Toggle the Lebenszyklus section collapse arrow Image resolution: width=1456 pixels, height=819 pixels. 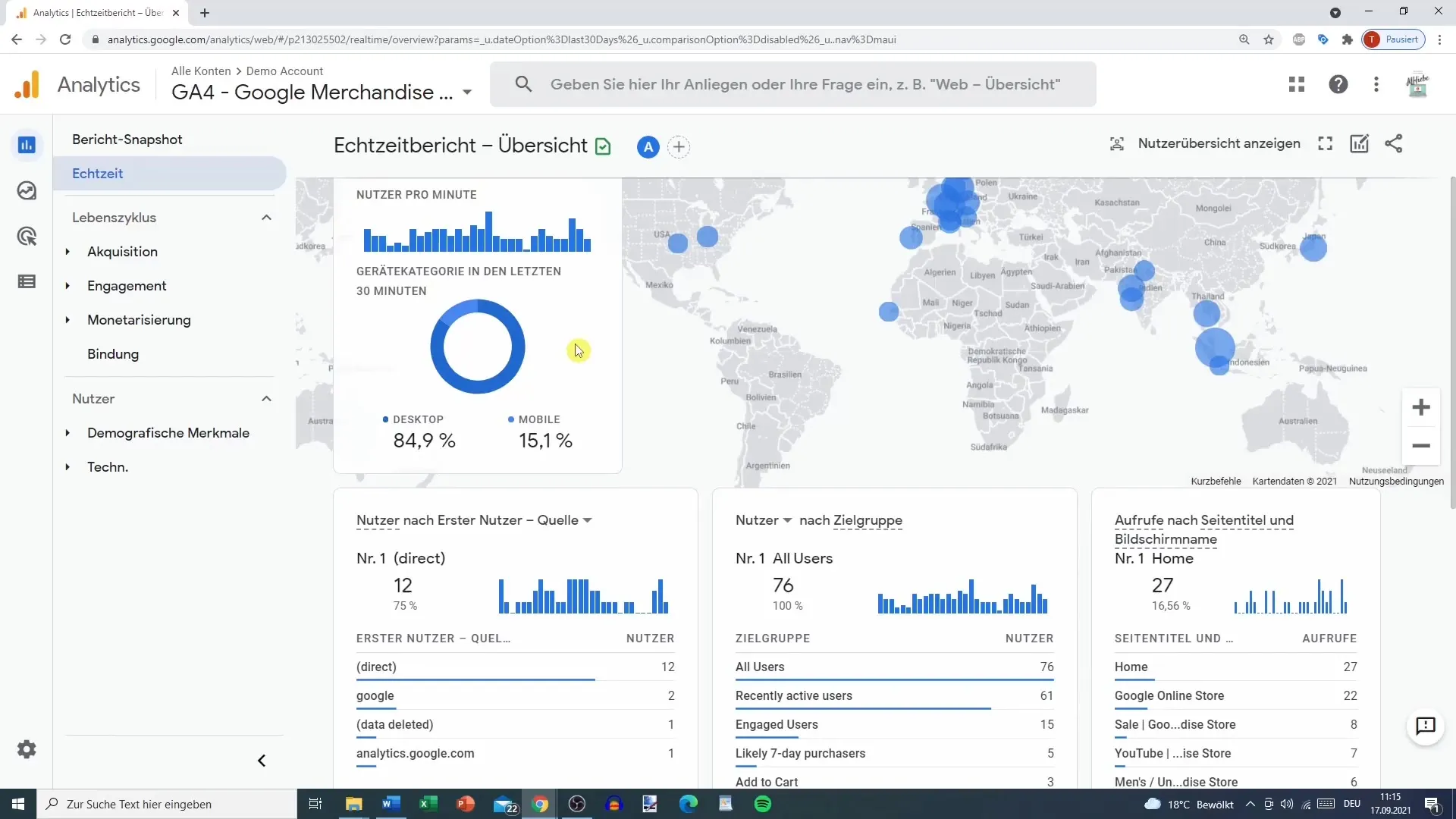pyautogui.click(x=267, y=217)
